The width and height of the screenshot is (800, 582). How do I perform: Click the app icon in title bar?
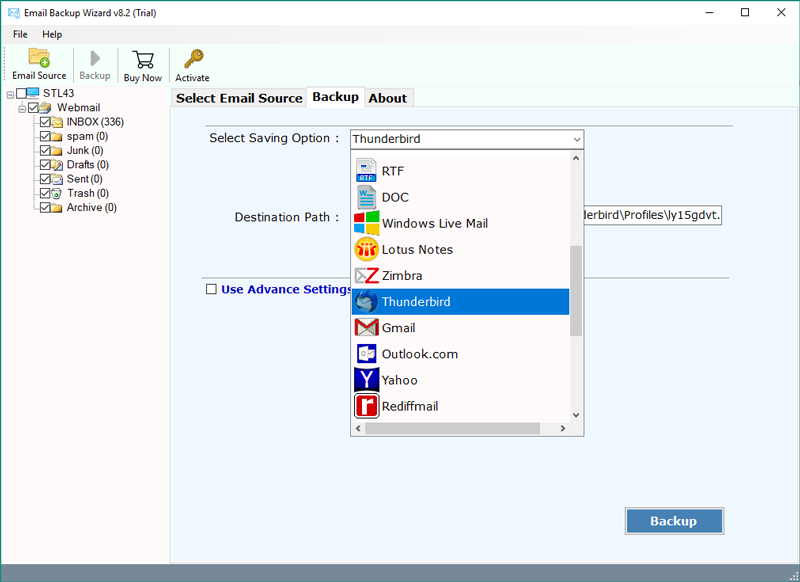[x=14, y=13]
